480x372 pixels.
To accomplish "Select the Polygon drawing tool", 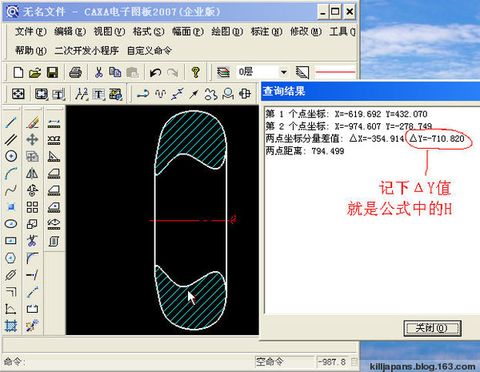I will pos(11,258).
